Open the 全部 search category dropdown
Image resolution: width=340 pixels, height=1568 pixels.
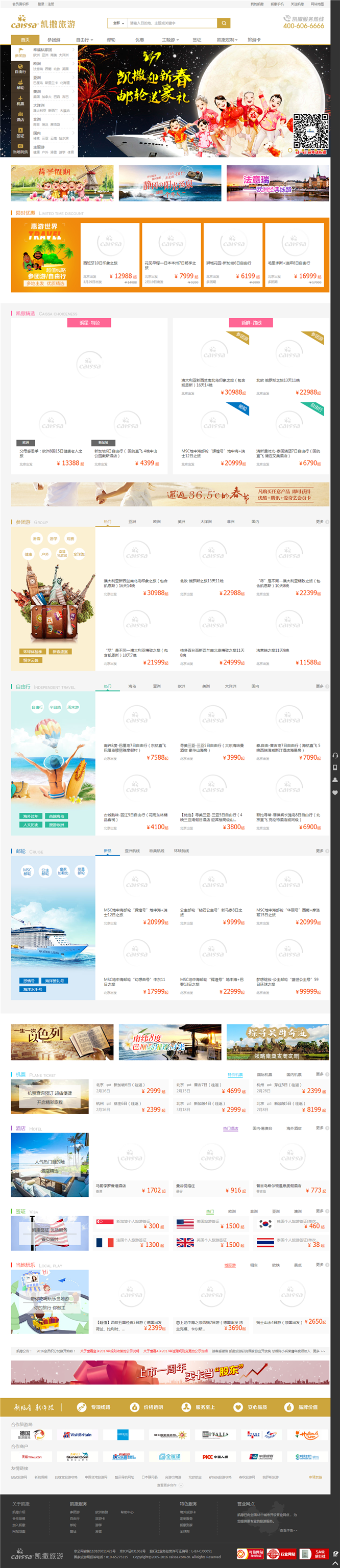coord(116,23)
